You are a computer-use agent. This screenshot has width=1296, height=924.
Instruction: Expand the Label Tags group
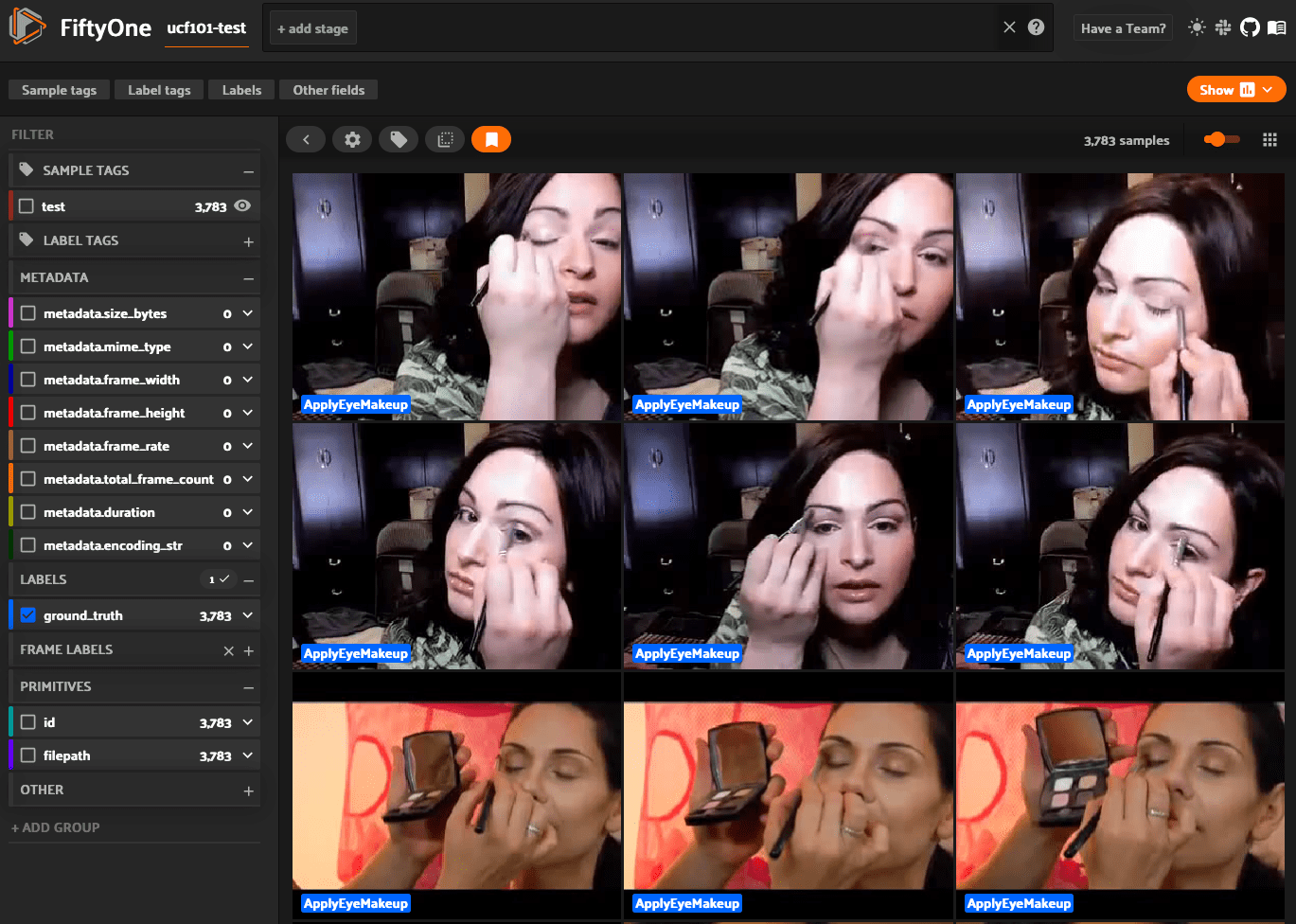point(249,241)
